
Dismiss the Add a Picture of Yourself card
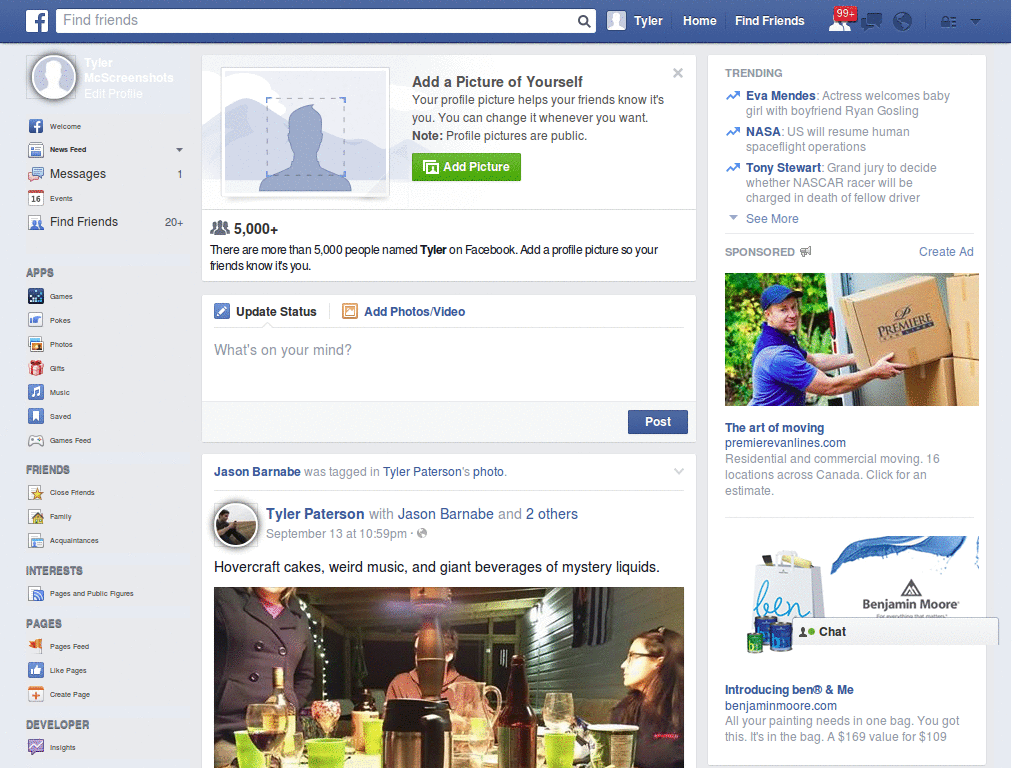678,73
